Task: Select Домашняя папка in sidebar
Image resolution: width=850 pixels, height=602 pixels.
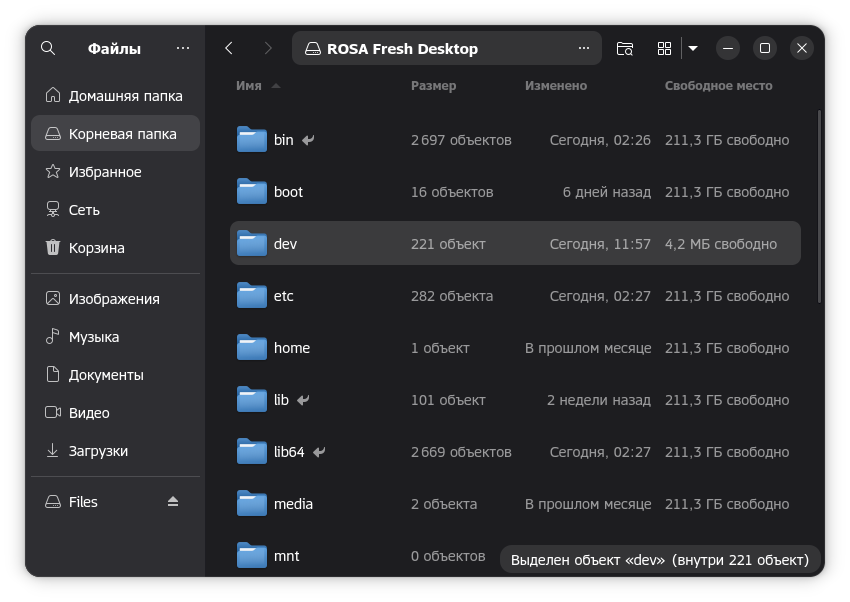Action: (115, 96)
